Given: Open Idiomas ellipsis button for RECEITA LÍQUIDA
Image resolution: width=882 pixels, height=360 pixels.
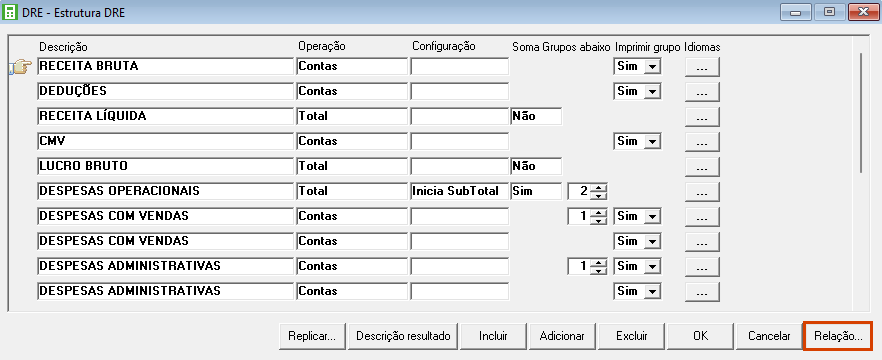Looking at the screenshot, I should 702,117.
